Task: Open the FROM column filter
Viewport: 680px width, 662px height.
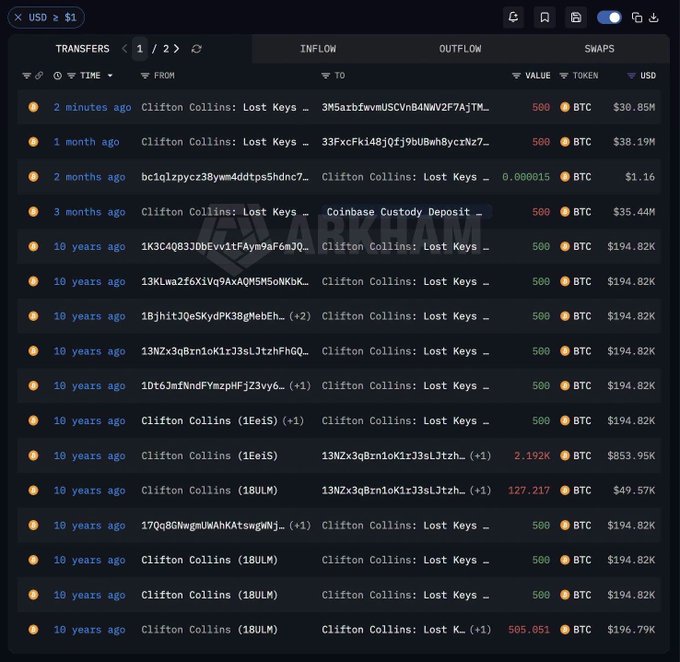Action: click(145, 76)
